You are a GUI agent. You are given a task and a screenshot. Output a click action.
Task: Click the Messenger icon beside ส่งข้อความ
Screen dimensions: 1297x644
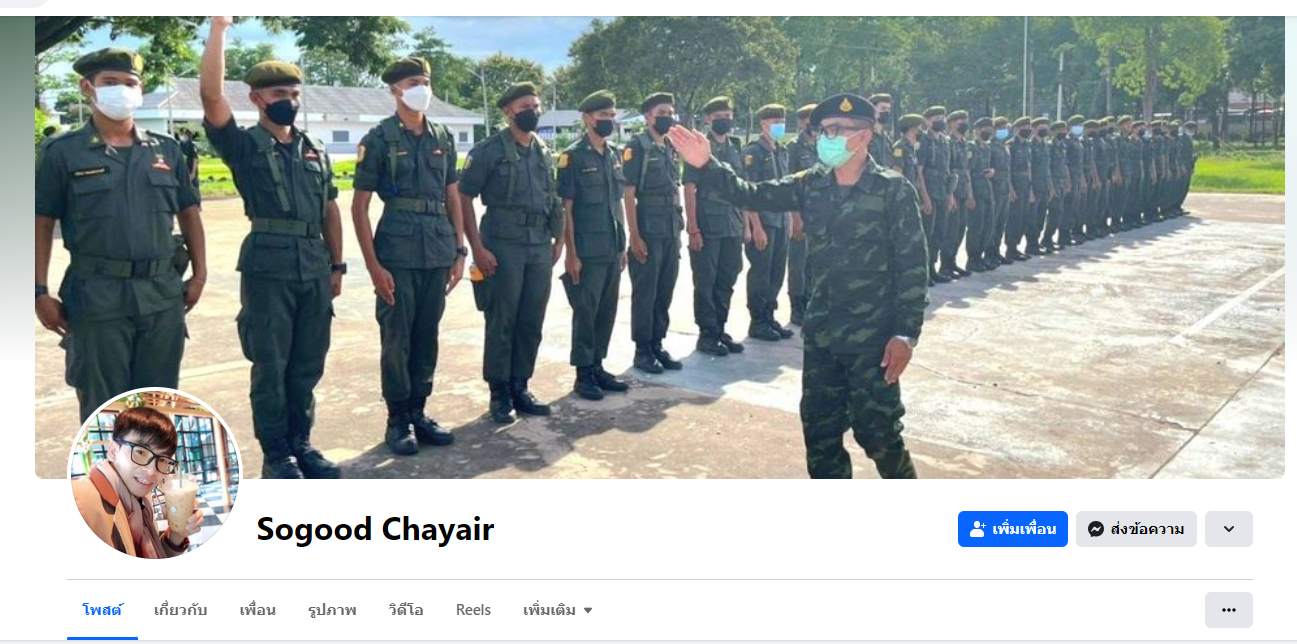pos(1096,529)
